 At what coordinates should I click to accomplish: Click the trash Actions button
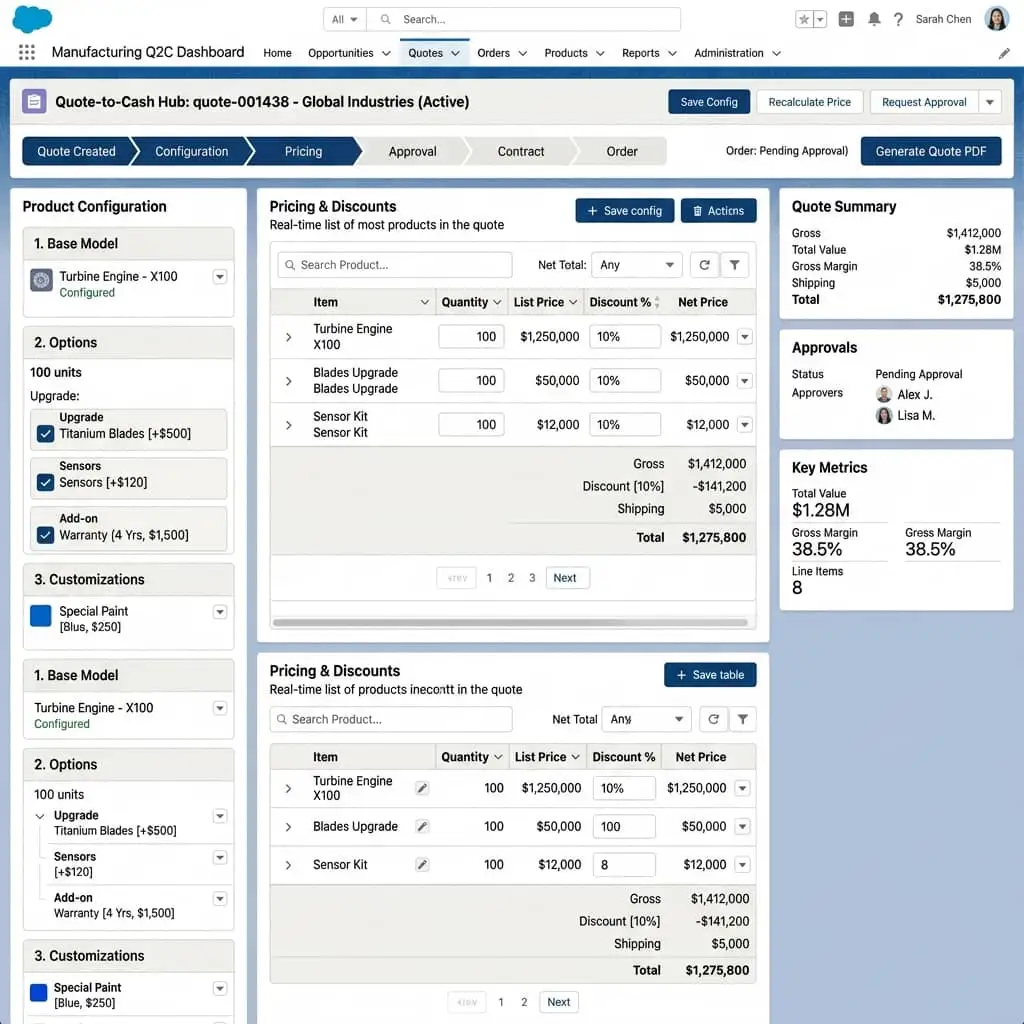(x=718, y=211)
